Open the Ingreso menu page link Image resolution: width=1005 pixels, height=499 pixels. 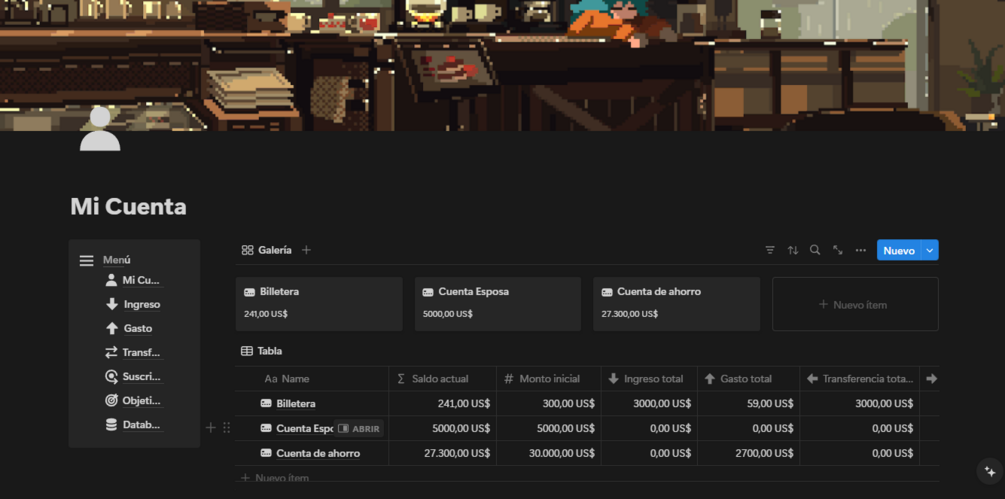pyautogui.click(x=142, y=304)
